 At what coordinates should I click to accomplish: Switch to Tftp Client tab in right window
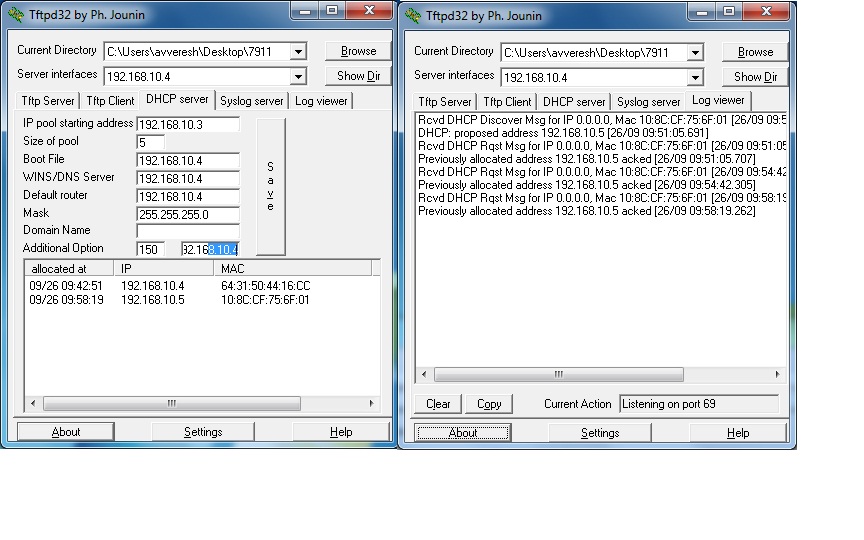(507, 102)
